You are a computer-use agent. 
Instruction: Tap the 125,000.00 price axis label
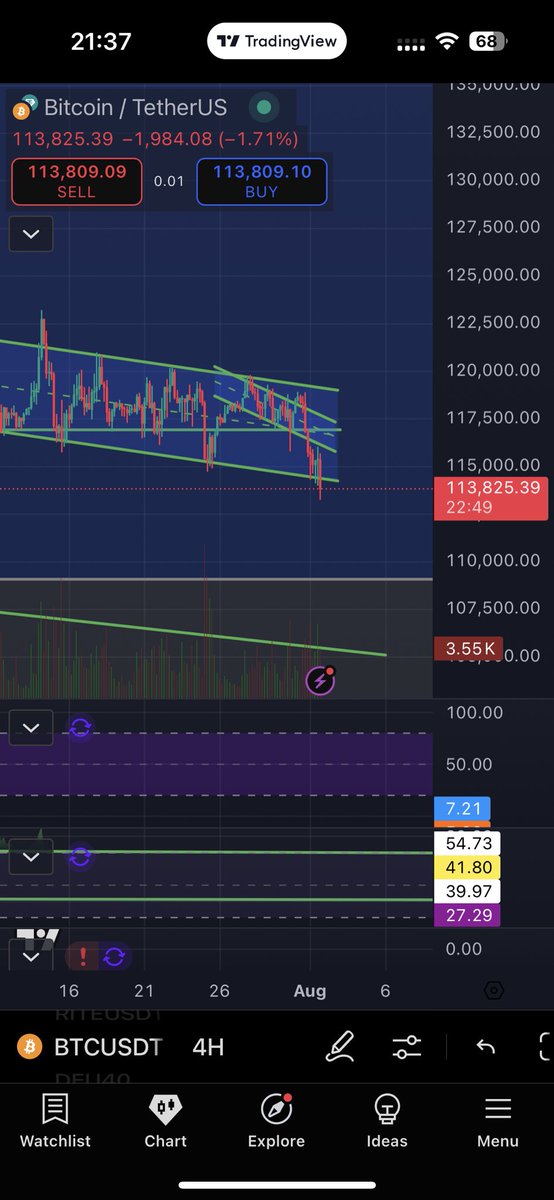click(x=493, y=275)
